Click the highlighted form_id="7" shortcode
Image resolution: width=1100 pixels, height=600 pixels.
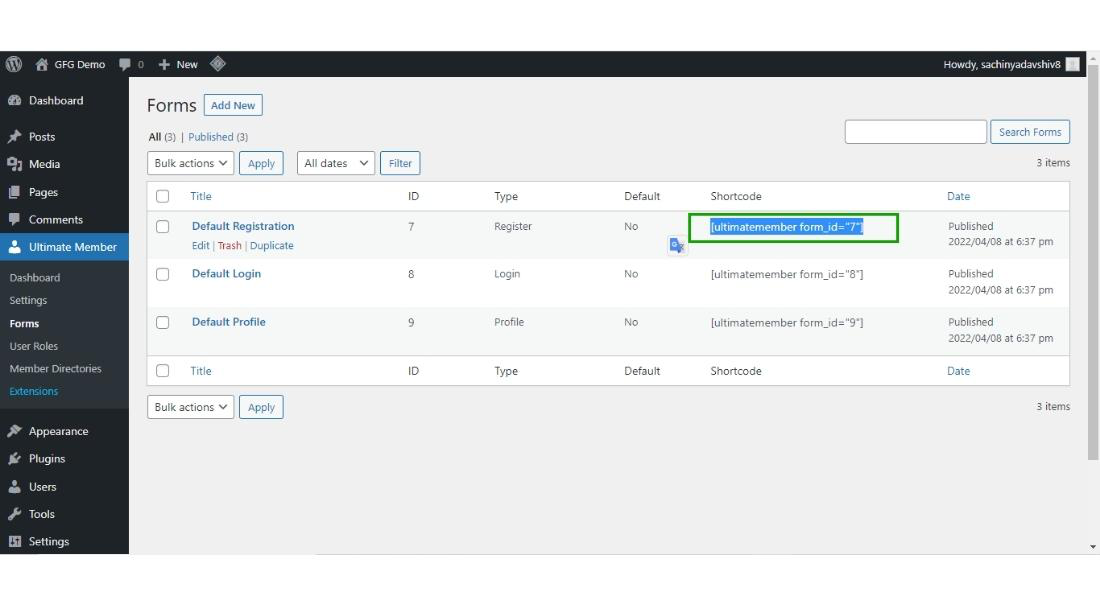[x=786, y=227]
